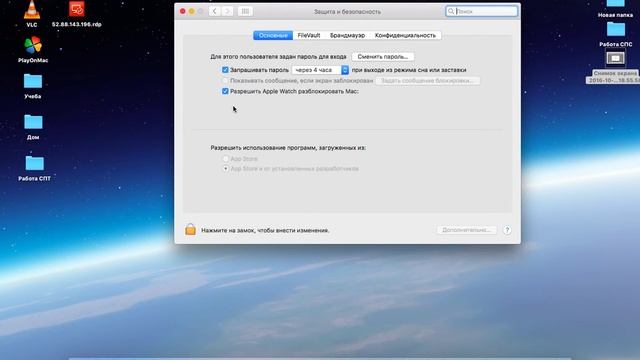The width and height of the screenshot is (640, 360).
Task: Click the Для этого пользователя задан пароль text
Action: click(x=278, y=57)
